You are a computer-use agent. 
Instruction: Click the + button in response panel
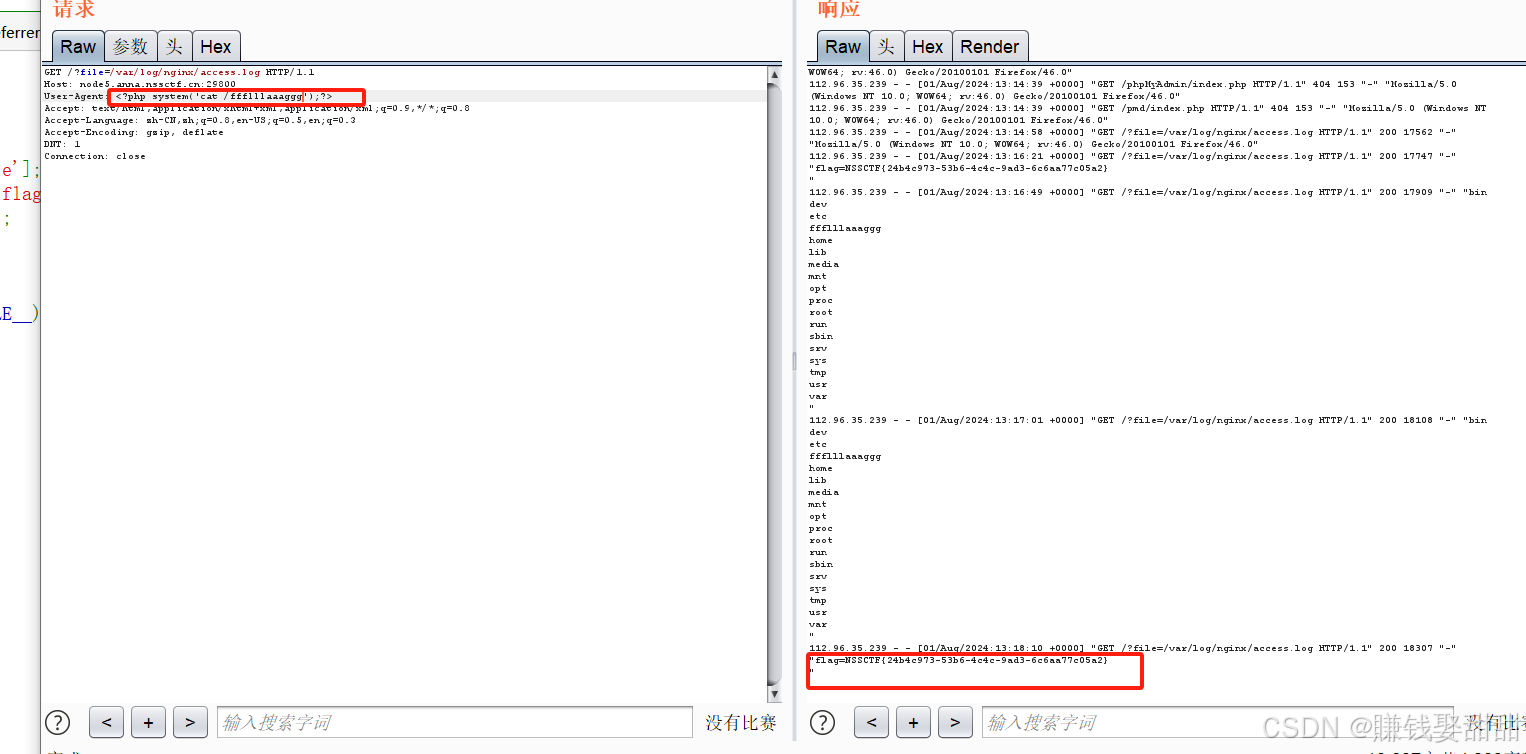click(x=913, y=722)
